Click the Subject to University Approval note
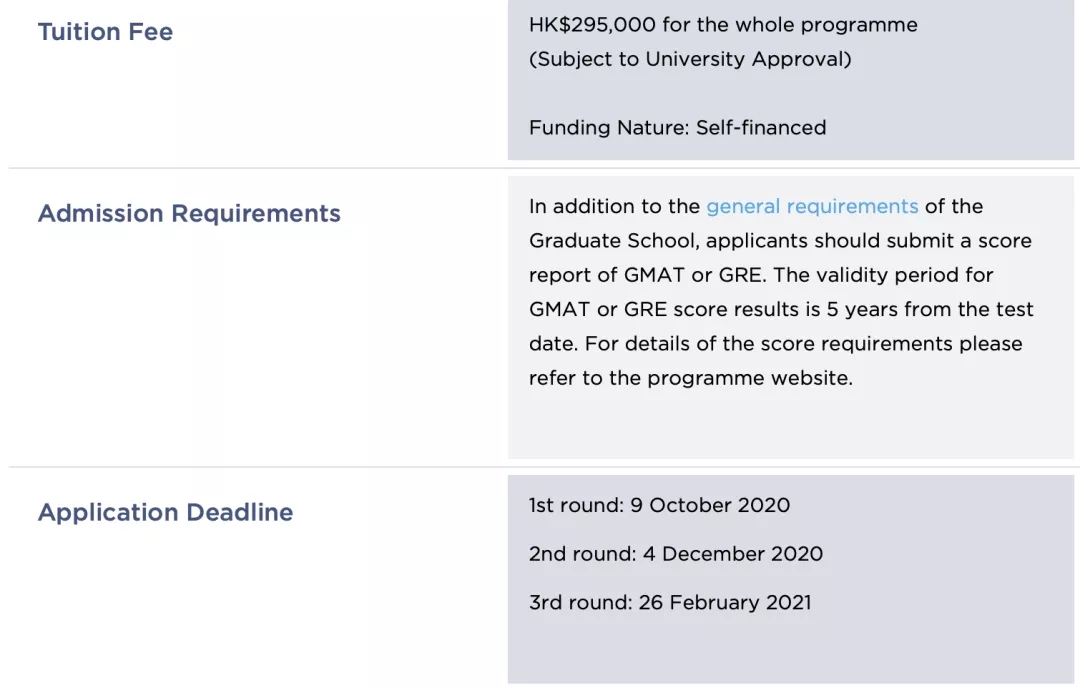 click(690, 59)
